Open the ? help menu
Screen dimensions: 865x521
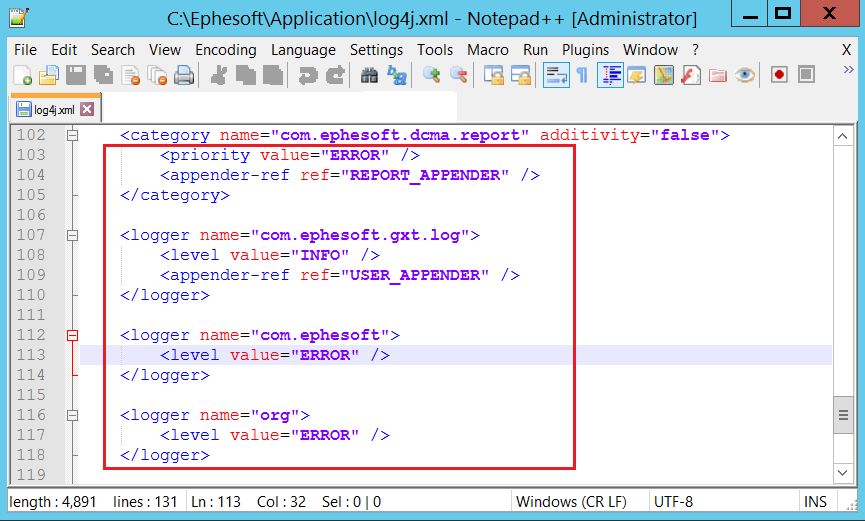[696, 50]
